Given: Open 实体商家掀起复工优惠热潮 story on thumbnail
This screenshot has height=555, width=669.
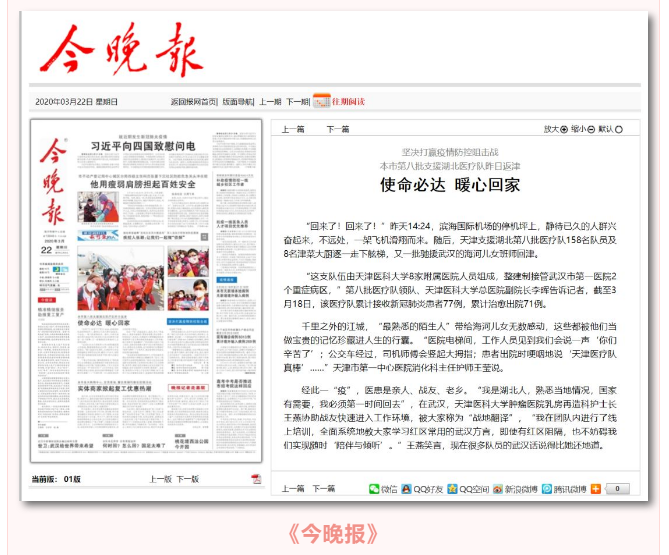Looking at the screenshot, I should click(x=114, y=389).
